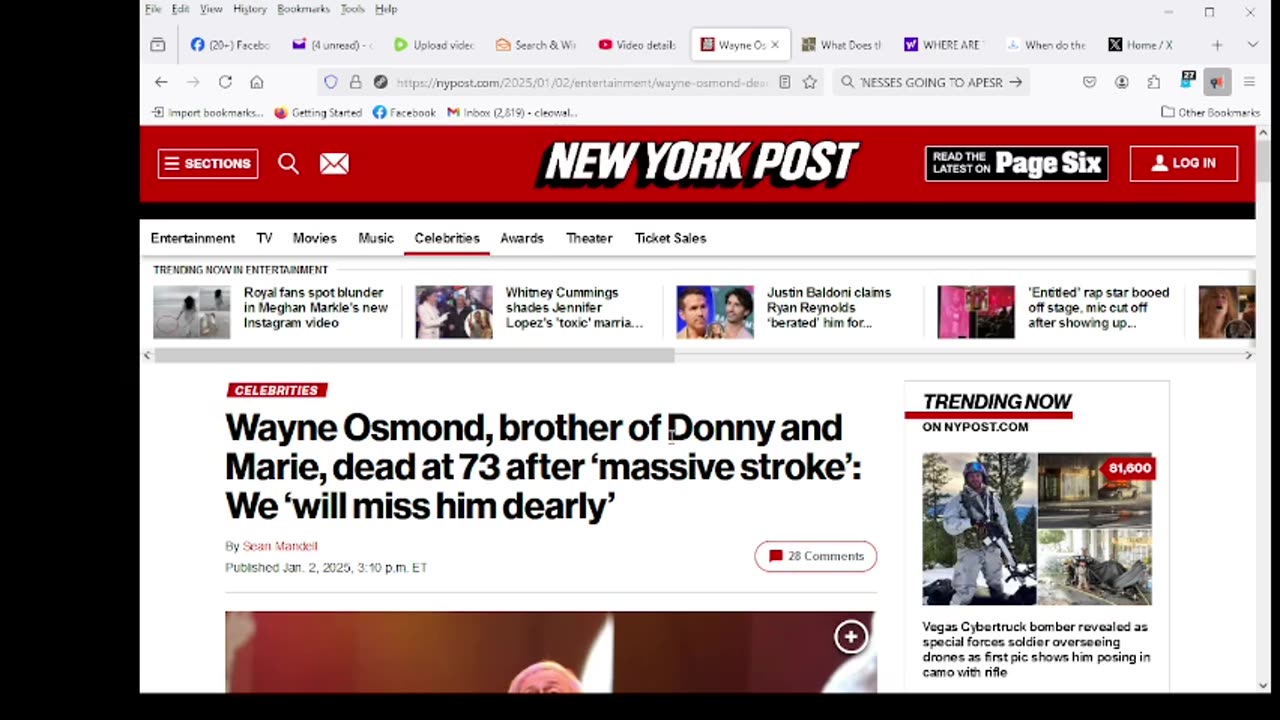
Task: Select the TV nav item
Action: point(264,238)
